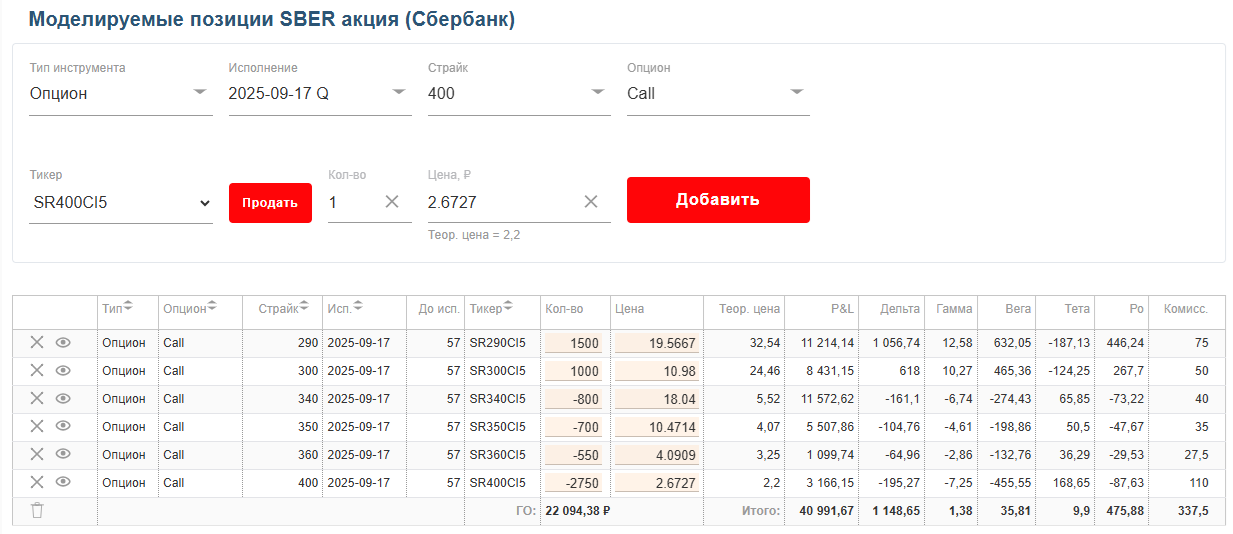The width and height of the screenshot is (1233, 534).
Task: Edit price field of SR290CI5 row
Action: pos(658,343)
